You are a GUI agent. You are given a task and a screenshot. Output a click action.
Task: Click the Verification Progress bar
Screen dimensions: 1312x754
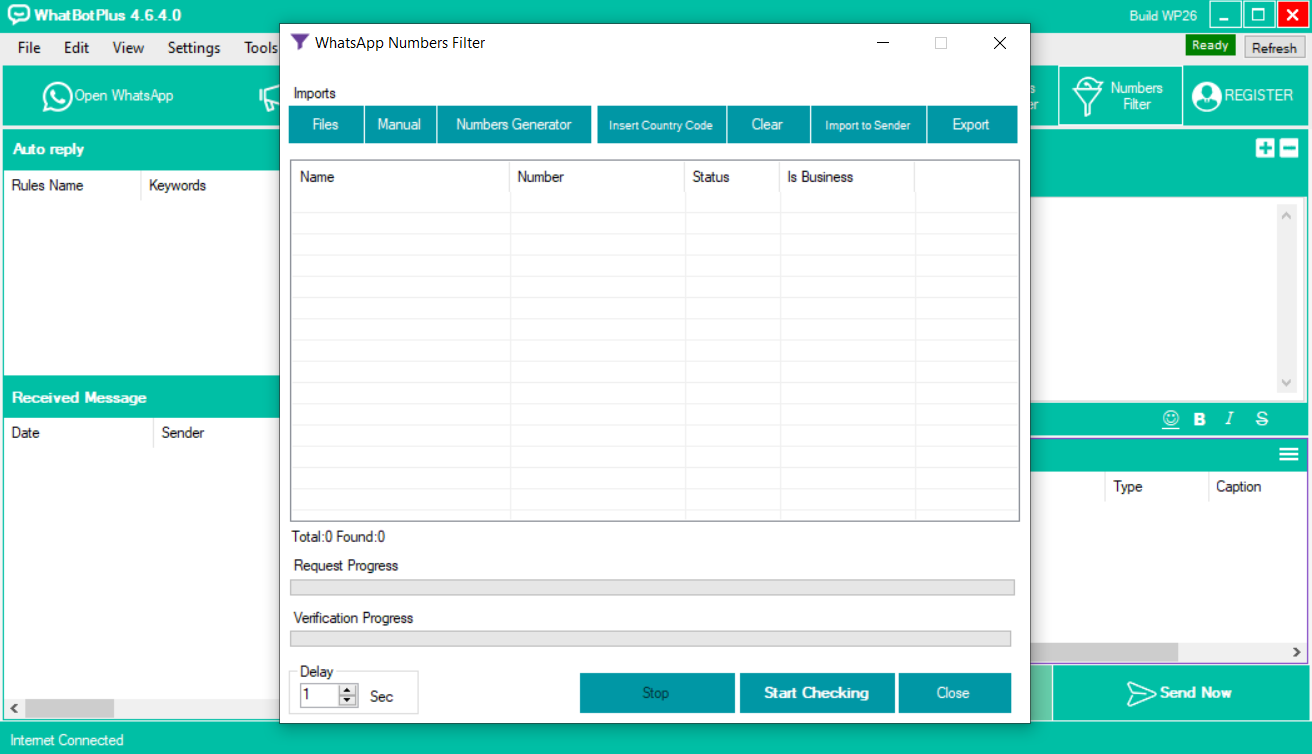[x=650, y=639]
